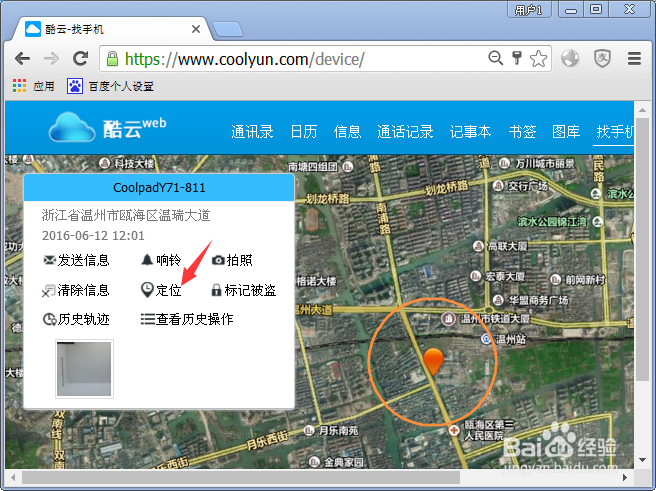Image resolution: width=656 pixels, height=491 pixels.
Task: Open the 书签 bookmarks tab
Action: coord(522,132)
